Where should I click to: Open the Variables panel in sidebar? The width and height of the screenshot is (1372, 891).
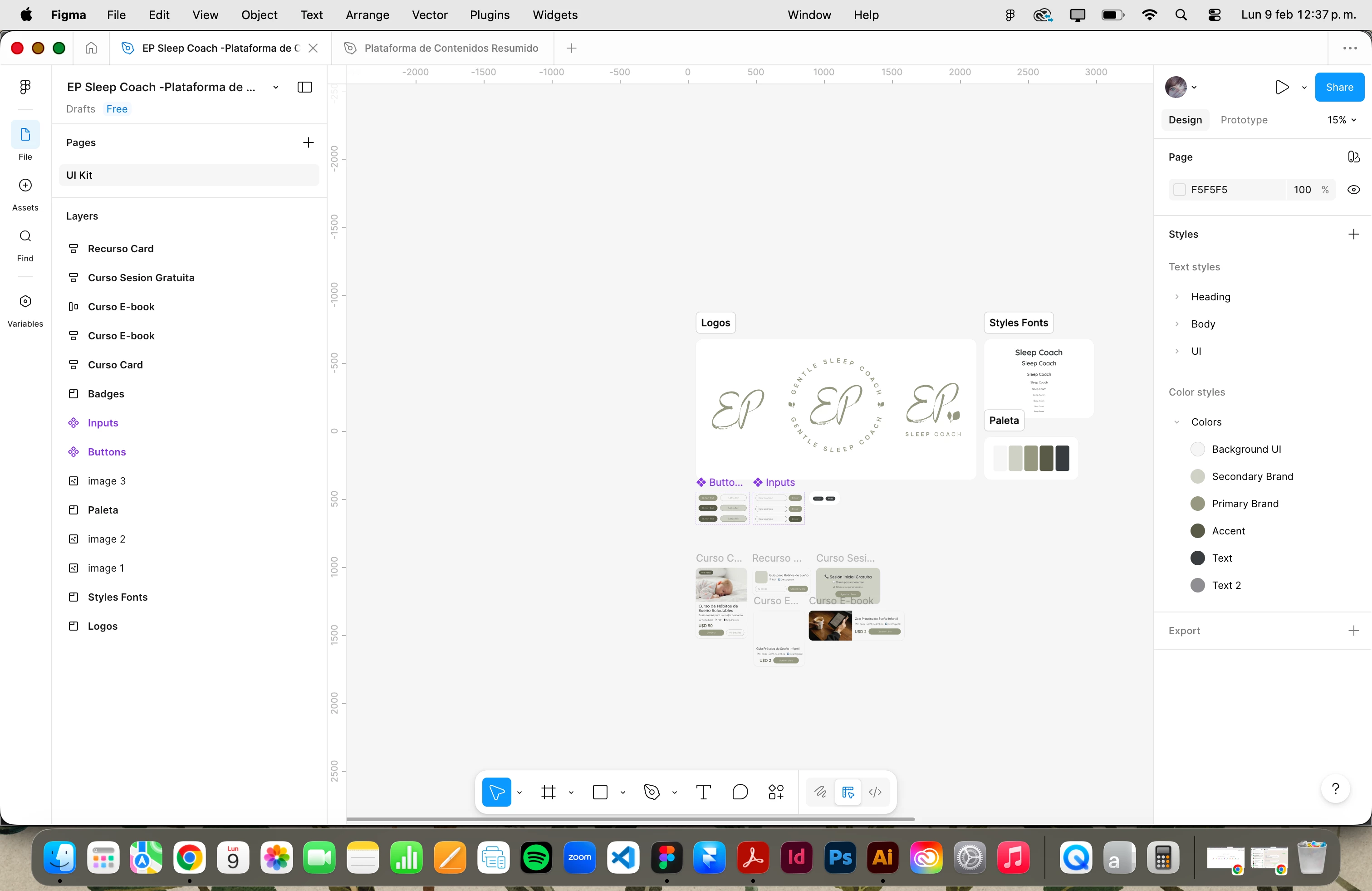(x=25, y=301)
